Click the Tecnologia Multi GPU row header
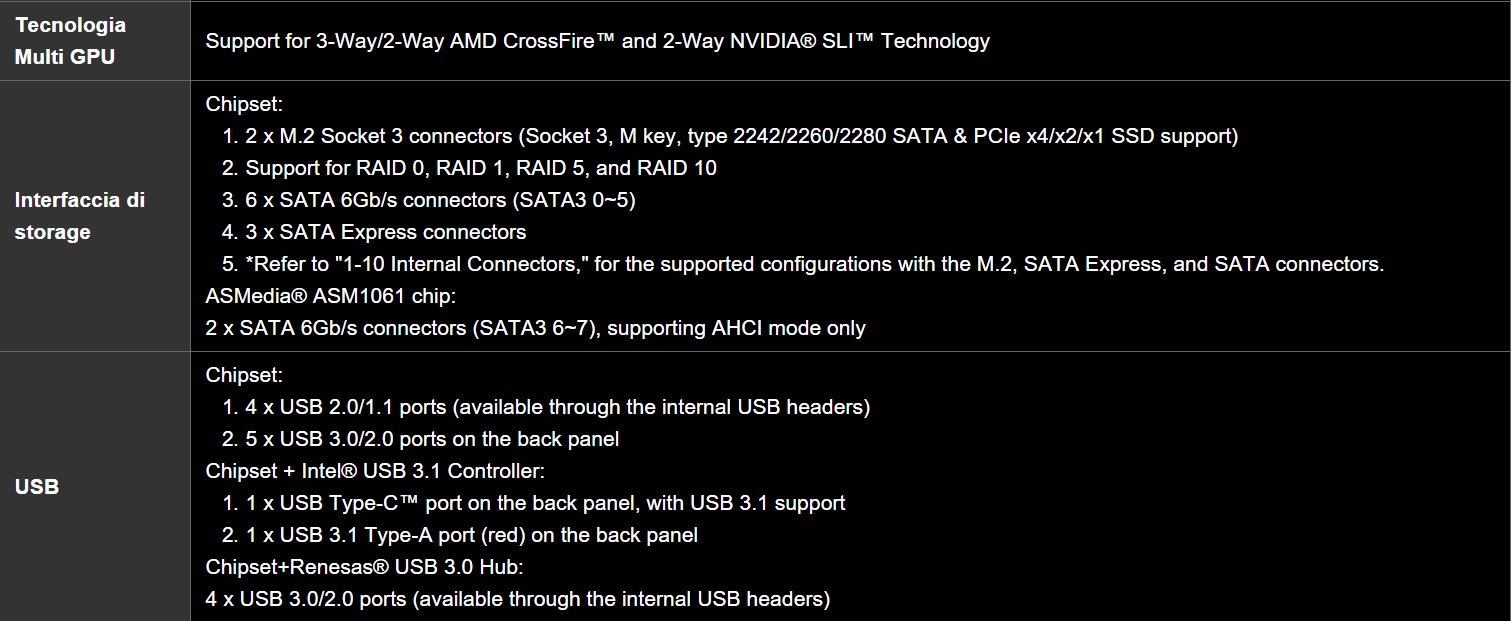The width and height of the screenshot is (1511, 621). pos(70,41)
